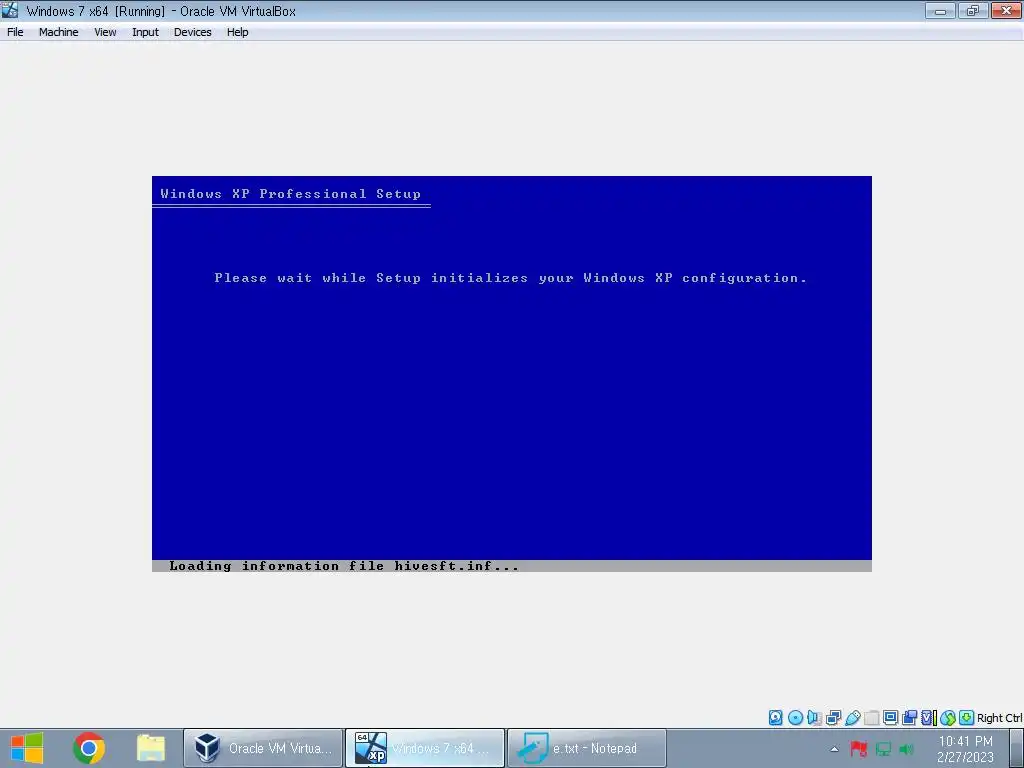Click the USB devices status icon

(x=852, y=718)
